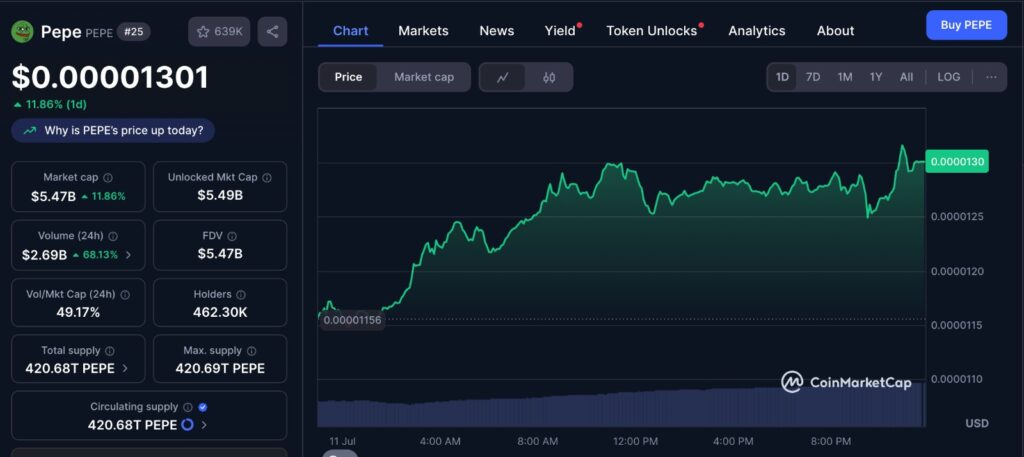Click Vol/Mkt Cap (24h) info icon

pos(125,294)
